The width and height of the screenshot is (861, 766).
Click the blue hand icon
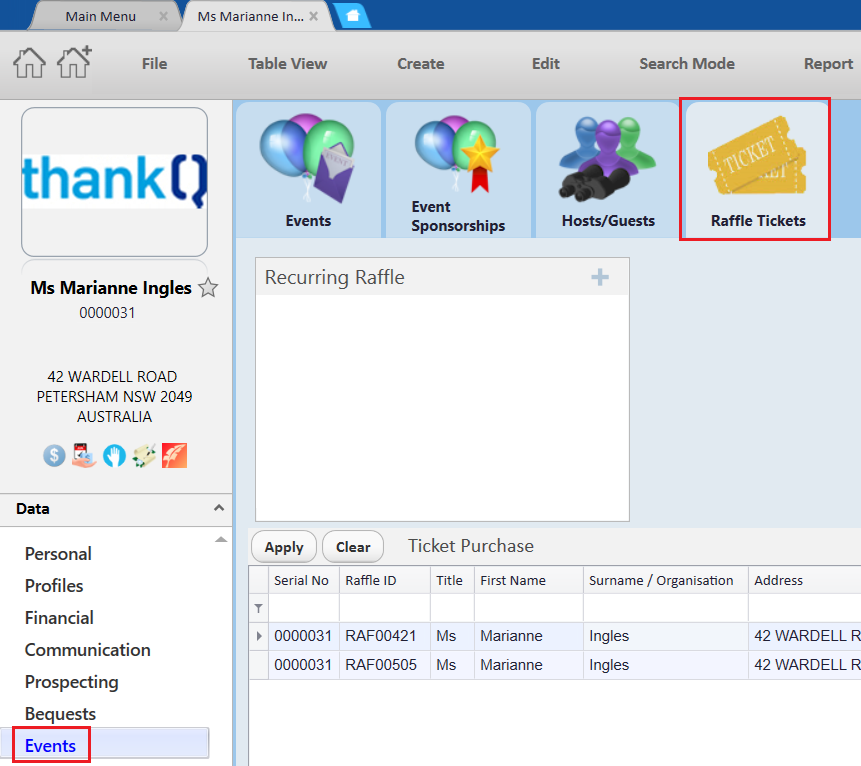pyautogui.click(x=114, y=456)
